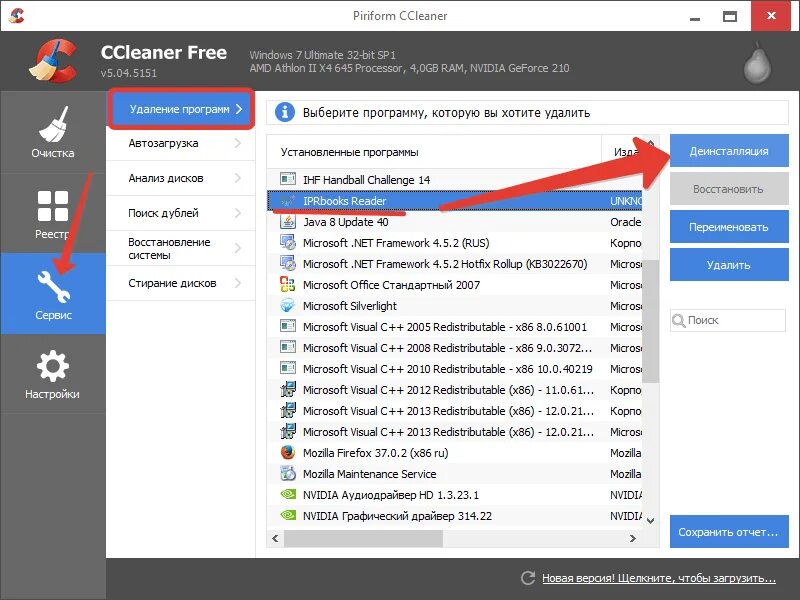
Task: Click the IPRbooks Reader program icon
Action: point(288,201)
